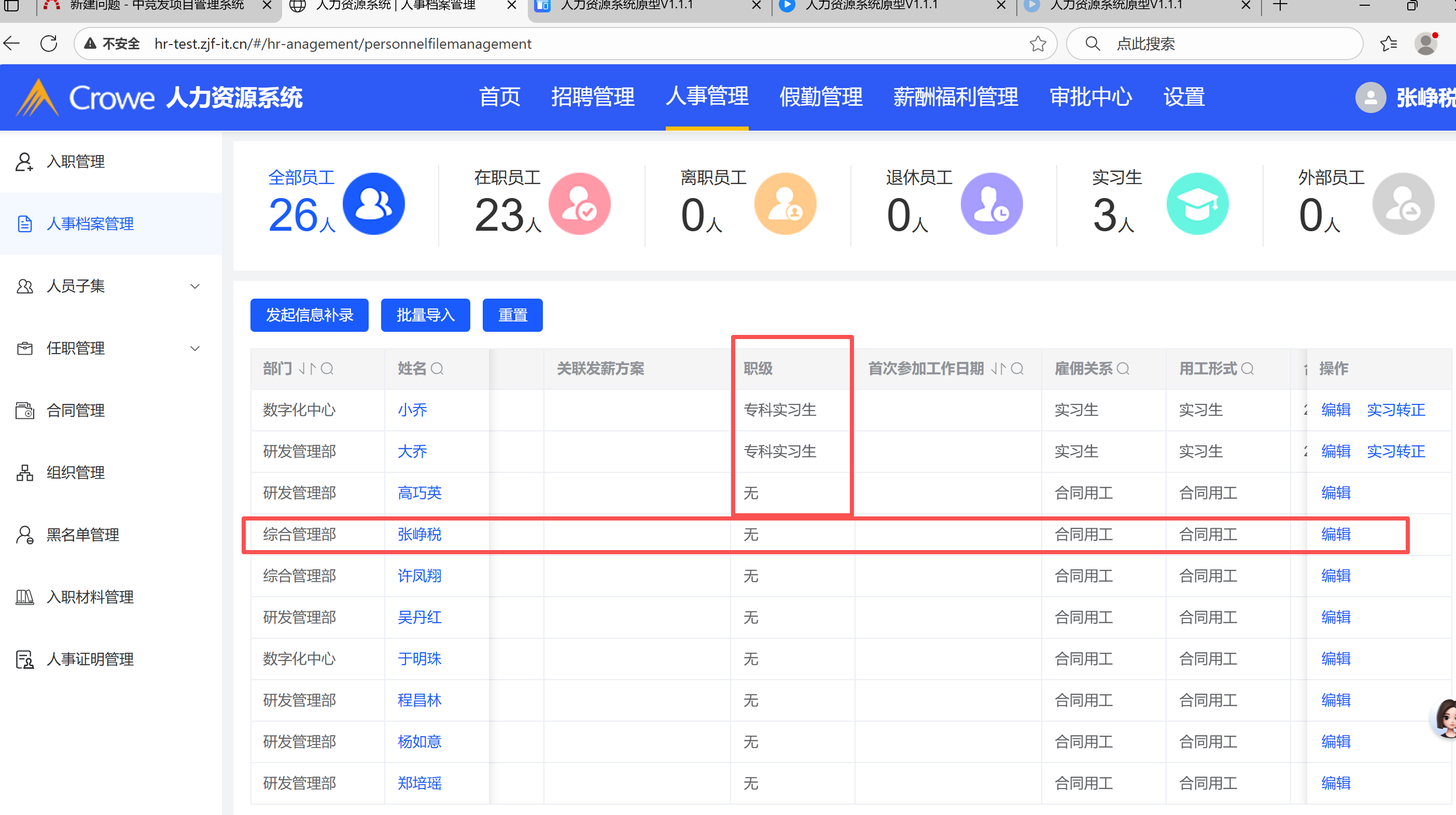Image resolution: width=1456 pixels, height=815 pixels.
Task: Click the search icon in 用工形式 header
Action: 1248,369
